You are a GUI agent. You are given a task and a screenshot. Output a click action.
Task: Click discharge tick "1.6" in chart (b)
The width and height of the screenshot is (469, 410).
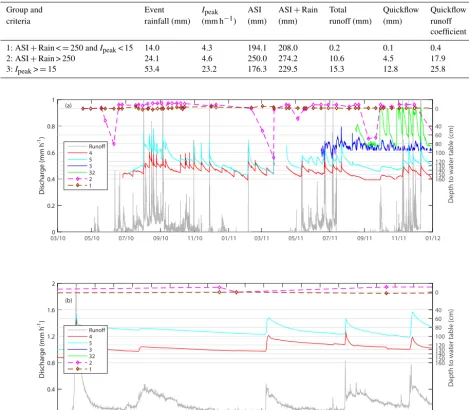click(51, 310)
